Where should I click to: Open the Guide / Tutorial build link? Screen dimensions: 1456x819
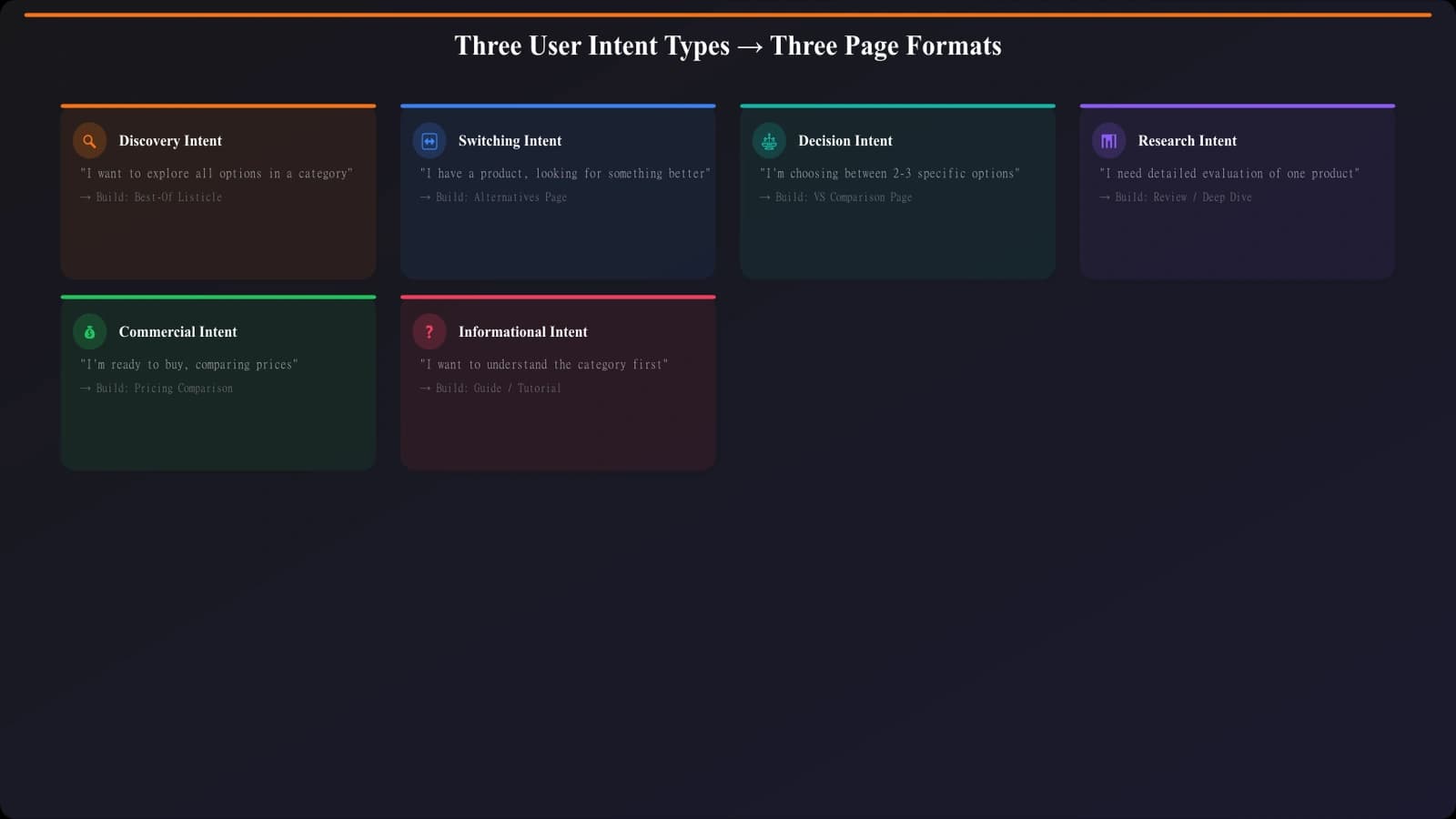click(x=490, y=388)
